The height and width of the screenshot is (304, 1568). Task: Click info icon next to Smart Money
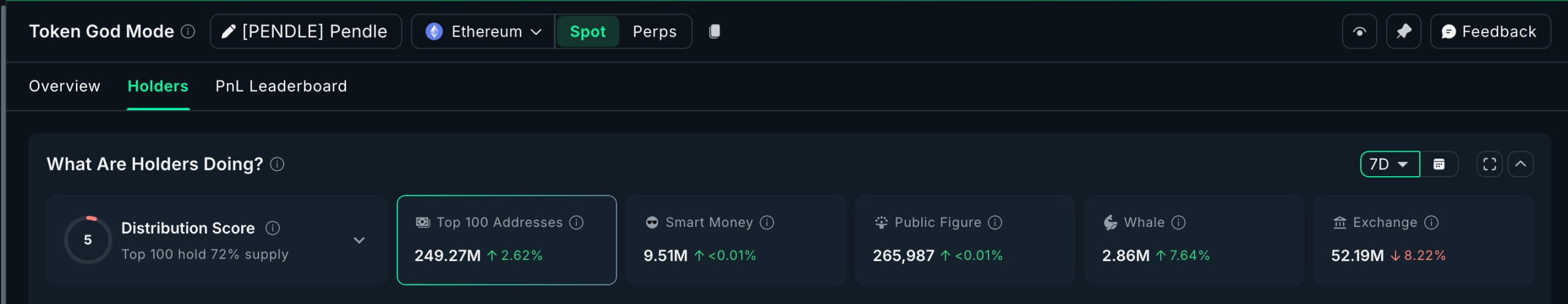(x=767, y=223)
